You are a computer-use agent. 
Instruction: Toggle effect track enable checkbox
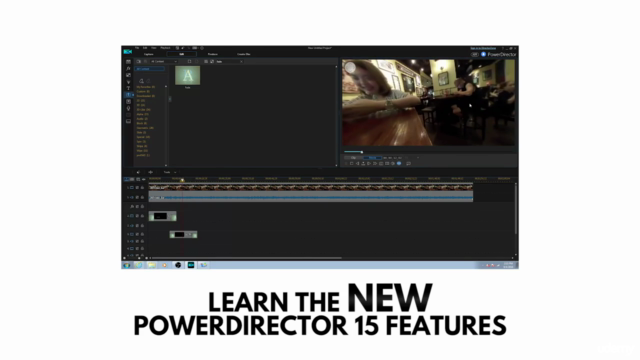[x=137, y=207]
